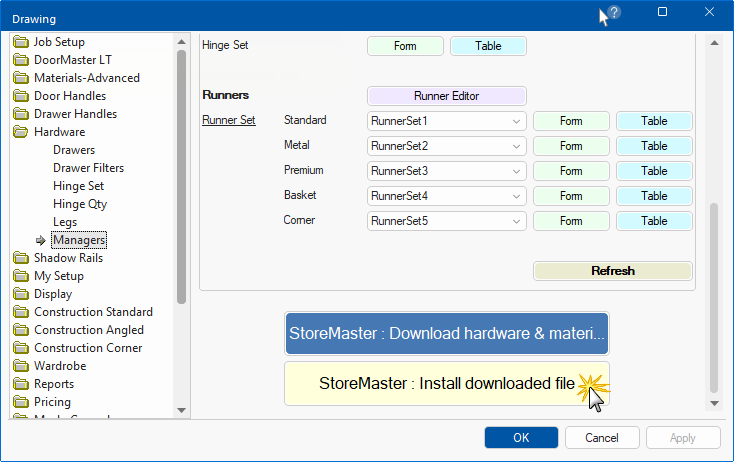
Task: Click the Reports folder icon
Action: pos(21,384)
